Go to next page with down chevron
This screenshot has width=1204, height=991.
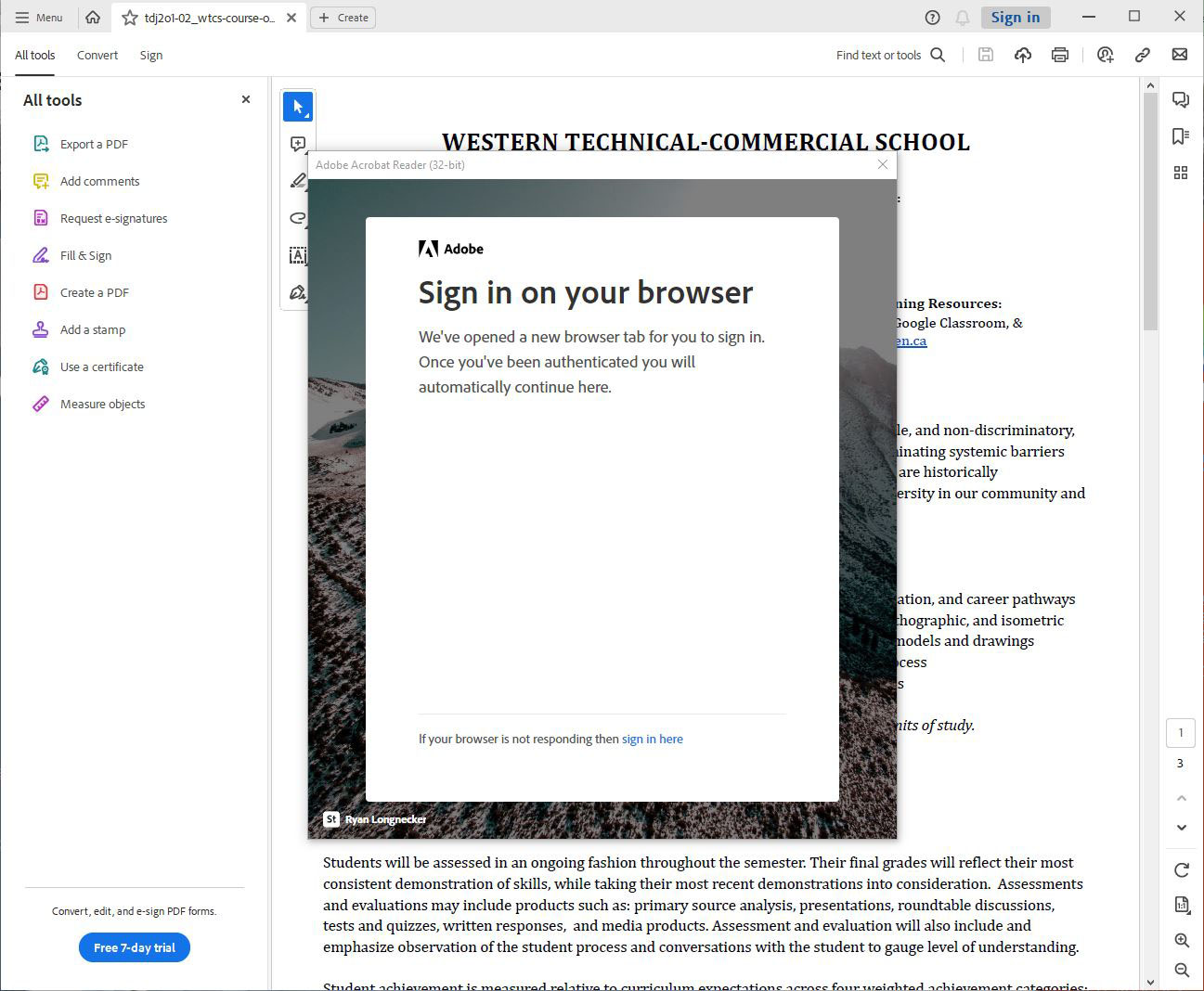click(x=1181, y=827)
